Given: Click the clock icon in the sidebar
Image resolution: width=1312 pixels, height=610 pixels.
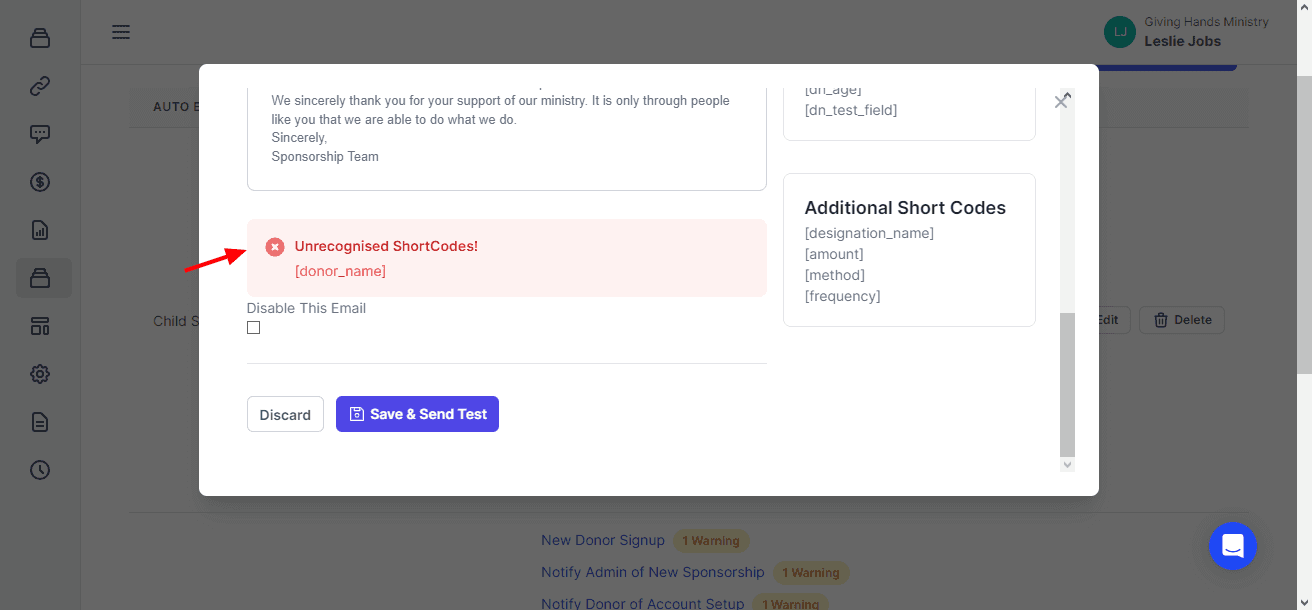Looking at the screenshot, I should (x=40, y=470).
